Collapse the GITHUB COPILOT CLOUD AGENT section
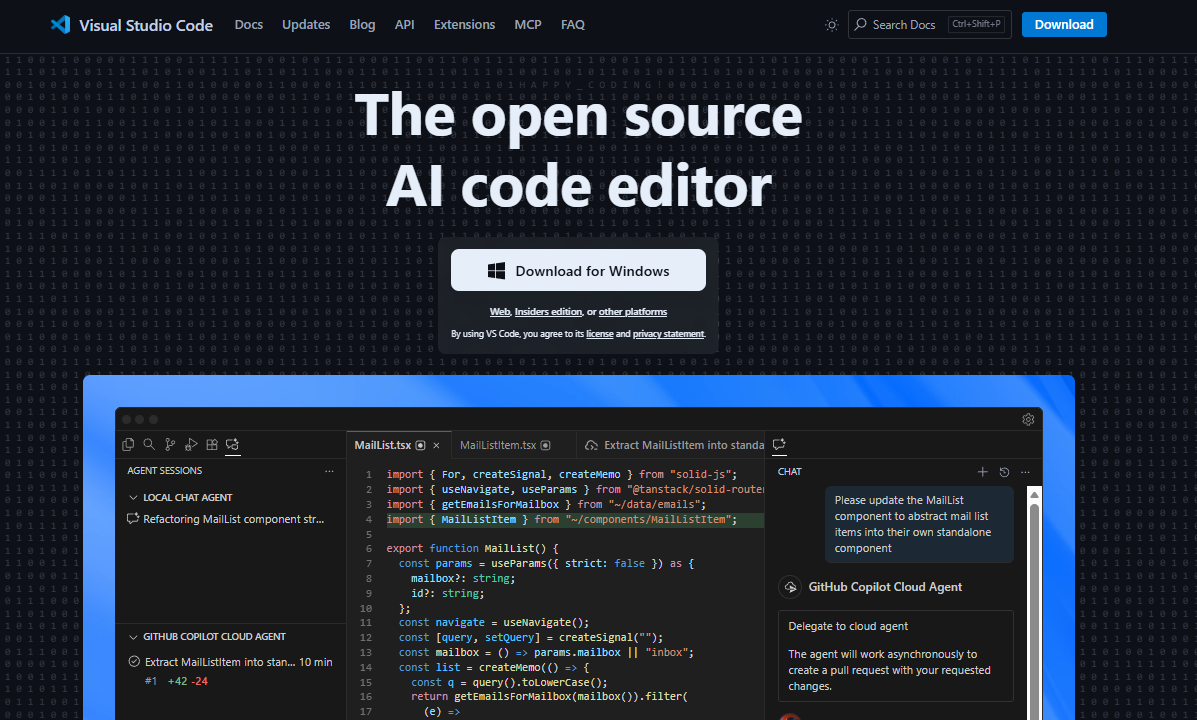Viewport: 1197px width, 720px height. click(134, 637)
